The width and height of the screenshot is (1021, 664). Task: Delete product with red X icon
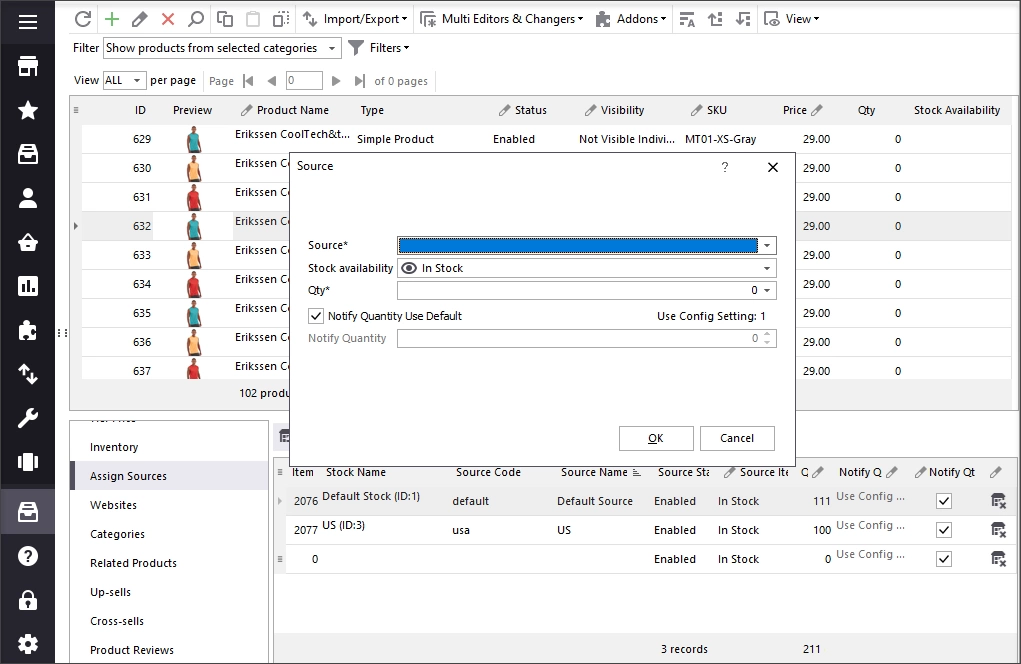168,19
